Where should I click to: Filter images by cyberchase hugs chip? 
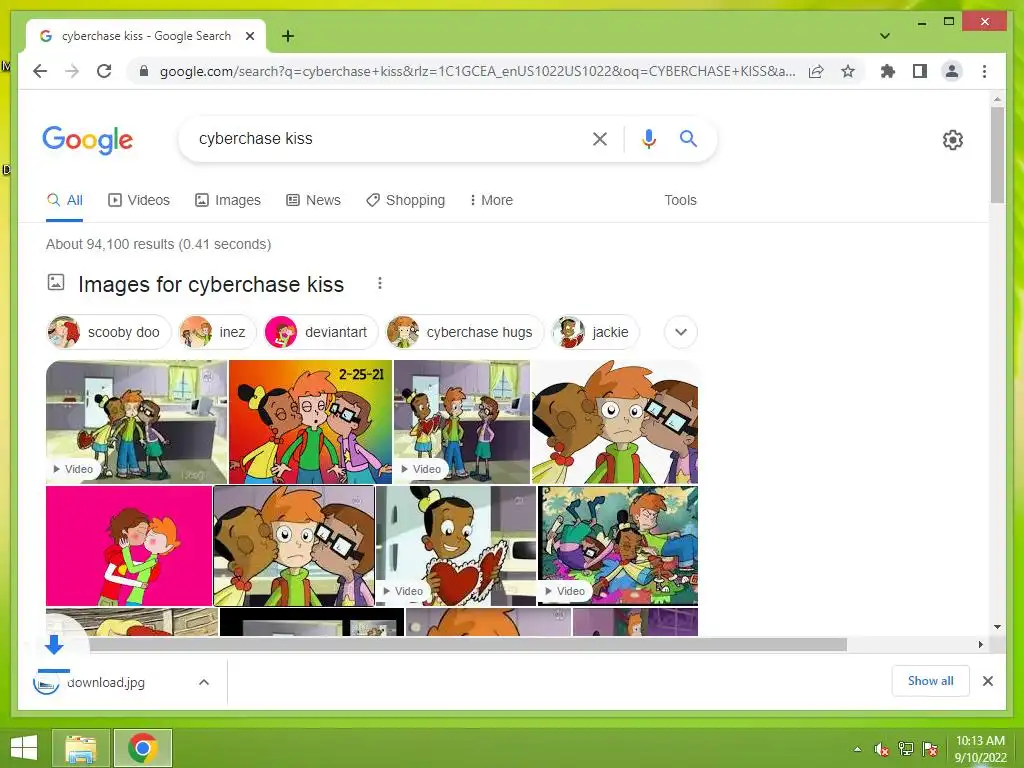464,332
